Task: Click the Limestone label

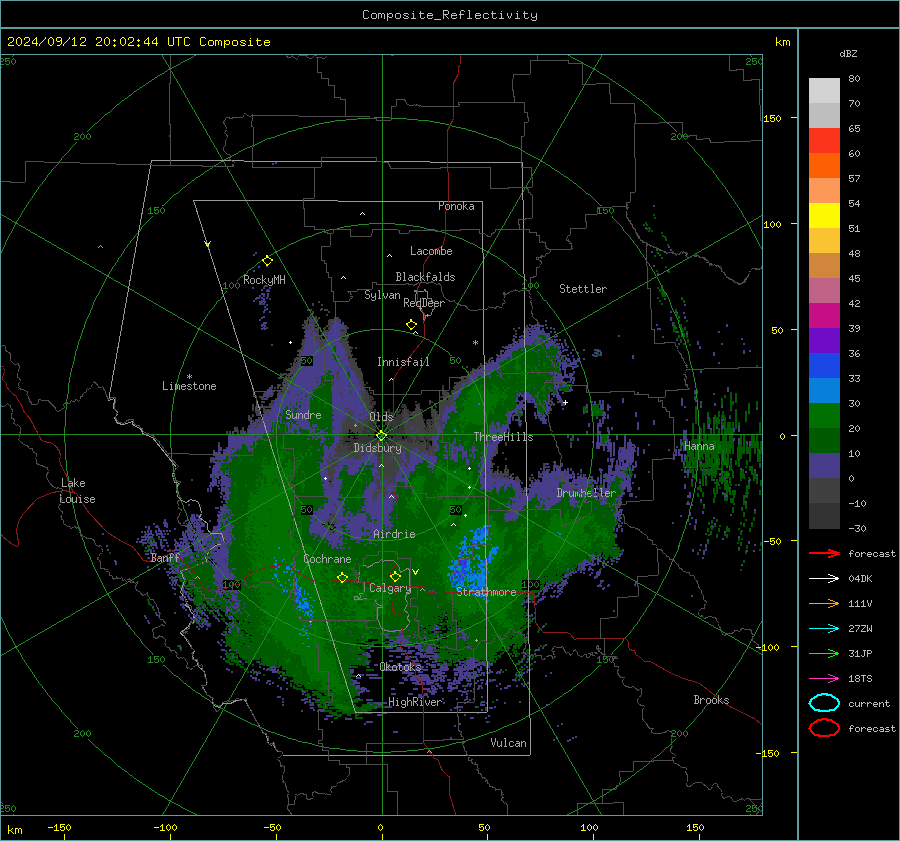Action: (x=189, y=386)
